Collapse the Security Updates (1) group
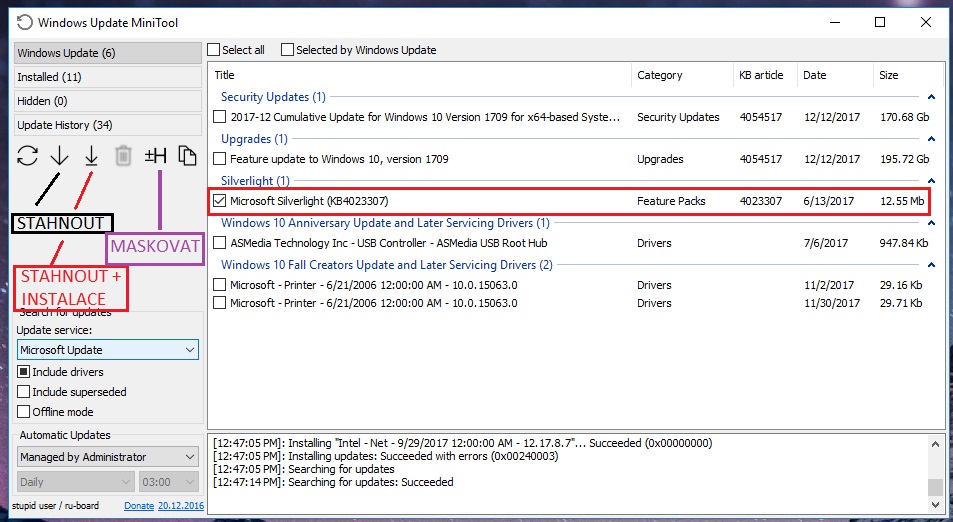Viewport: 953px width, 522px height. [x=931, y=97]
